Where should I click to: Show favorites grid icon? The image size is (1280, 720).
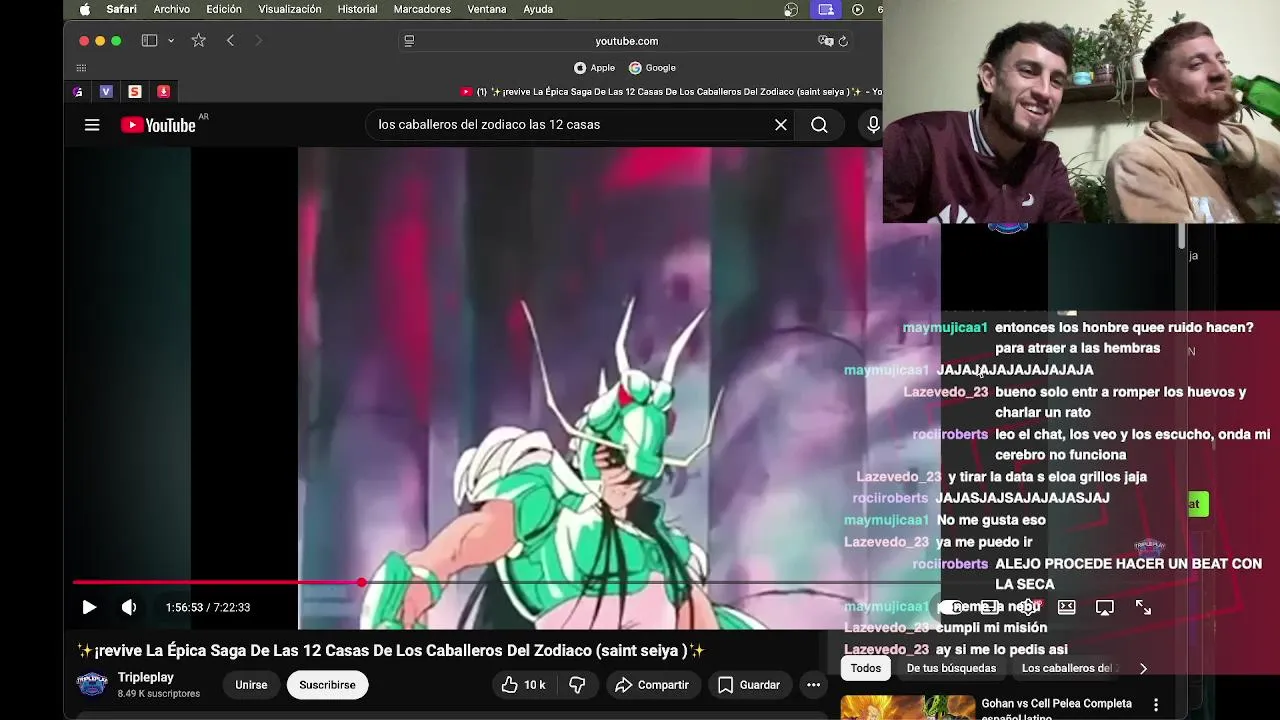(x=81, y=68)
